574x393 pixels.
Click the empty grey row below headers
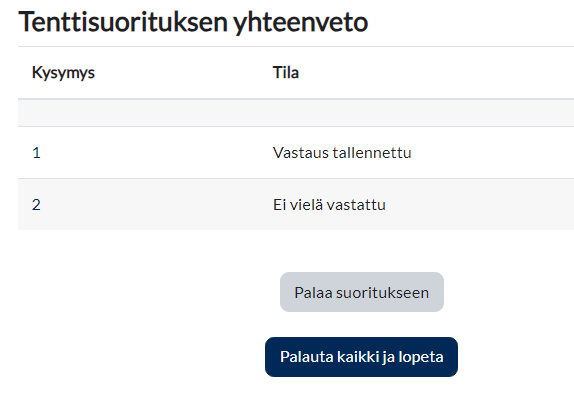(296, 113)
